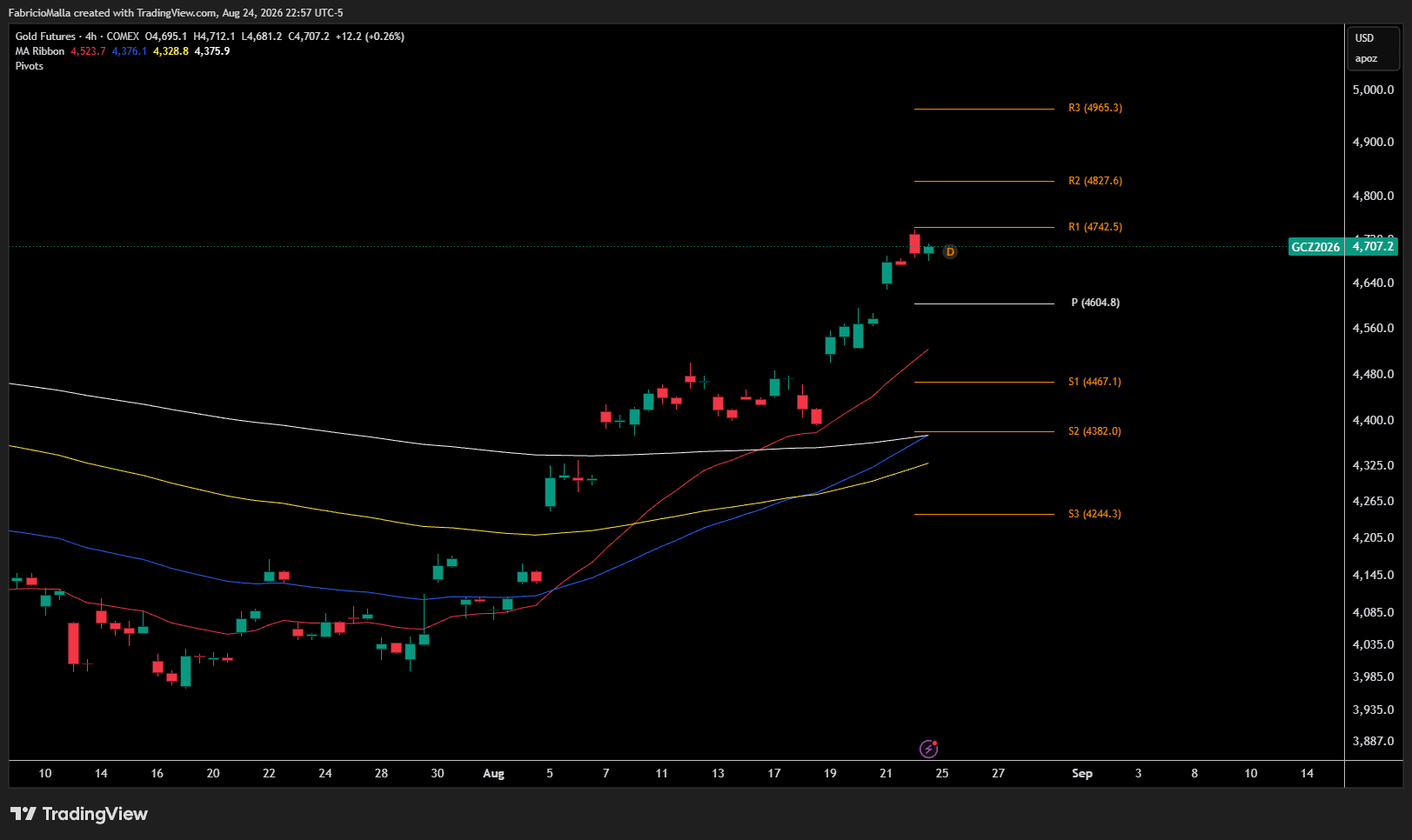Image resolution: width=1412 pixels, height=840 pixels.
Task: Click the 4,085.0 price axis label
Action: [1373, 612]
